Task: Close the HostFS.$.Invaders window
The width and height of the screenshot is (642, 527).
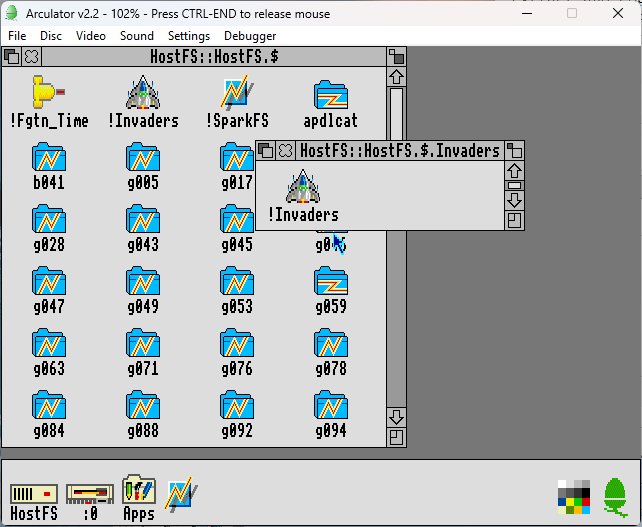Action: pos(285,151)
